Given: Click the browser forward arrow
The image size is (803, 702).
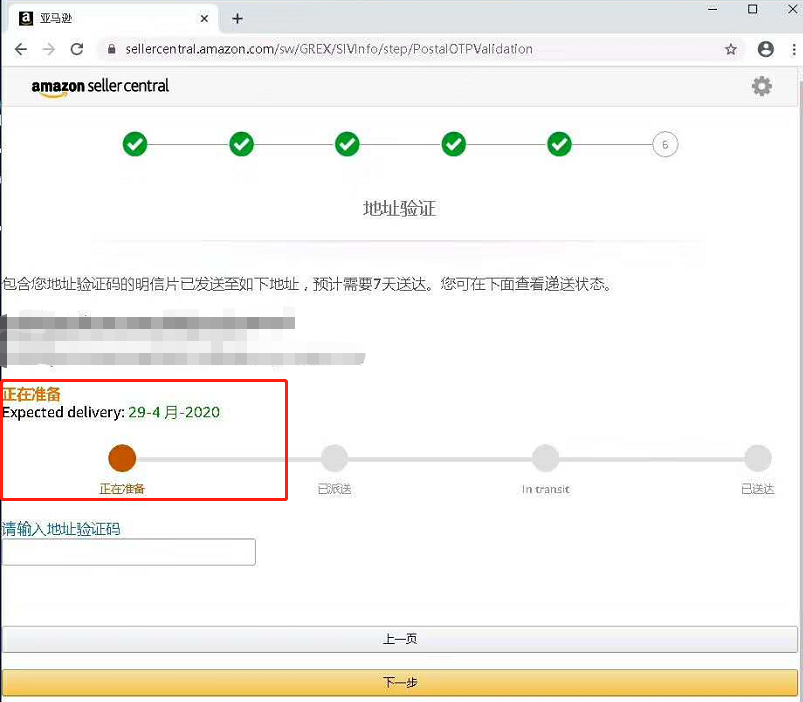Looking at the screenshot, I should [x=49, y=49].
